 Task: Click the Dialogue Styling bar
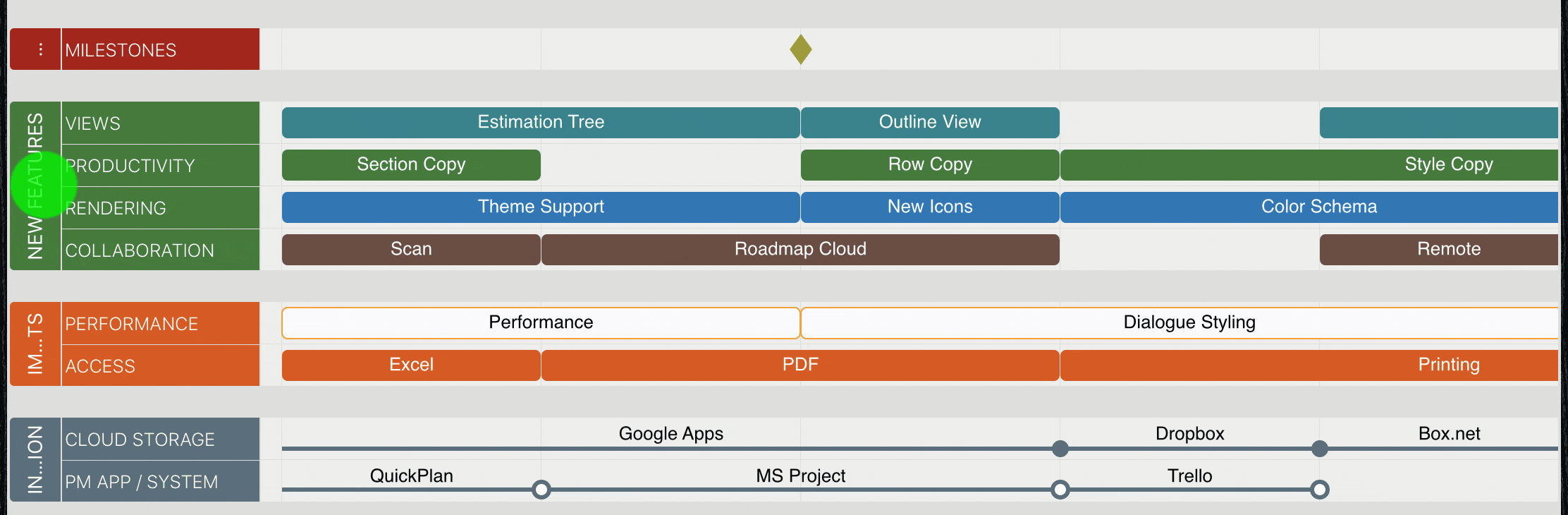point(1189,323)
